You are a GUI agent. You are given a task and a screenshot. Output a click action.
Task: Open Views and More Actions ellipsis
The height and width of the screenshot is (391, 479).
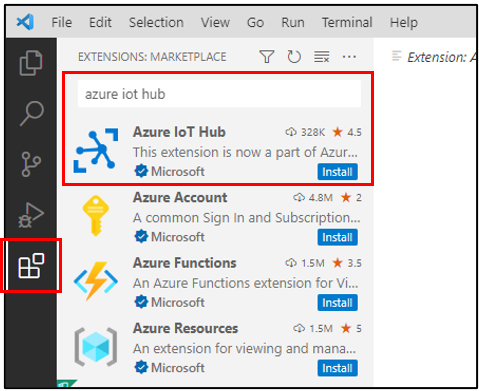coord(349,57)
